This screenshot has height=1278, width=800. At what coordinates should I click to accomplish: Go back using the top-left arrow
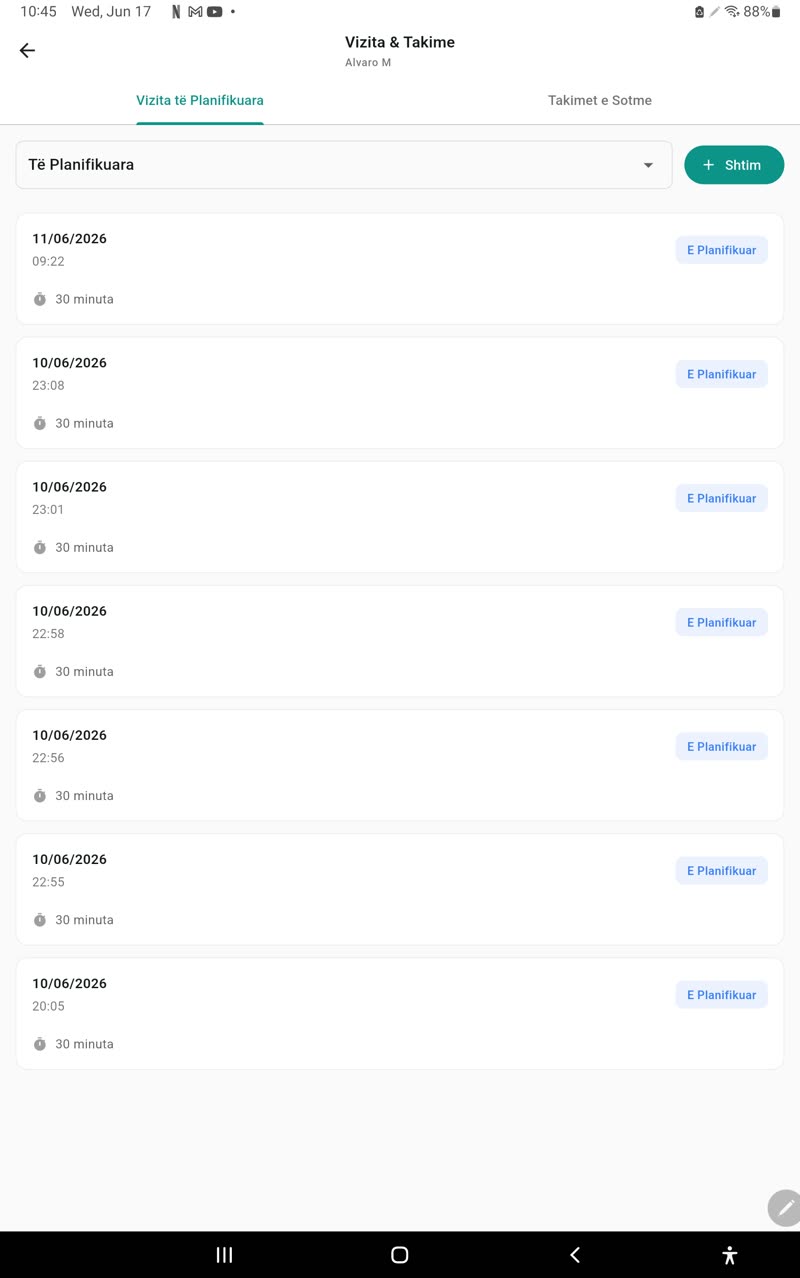tap(27, 51)
